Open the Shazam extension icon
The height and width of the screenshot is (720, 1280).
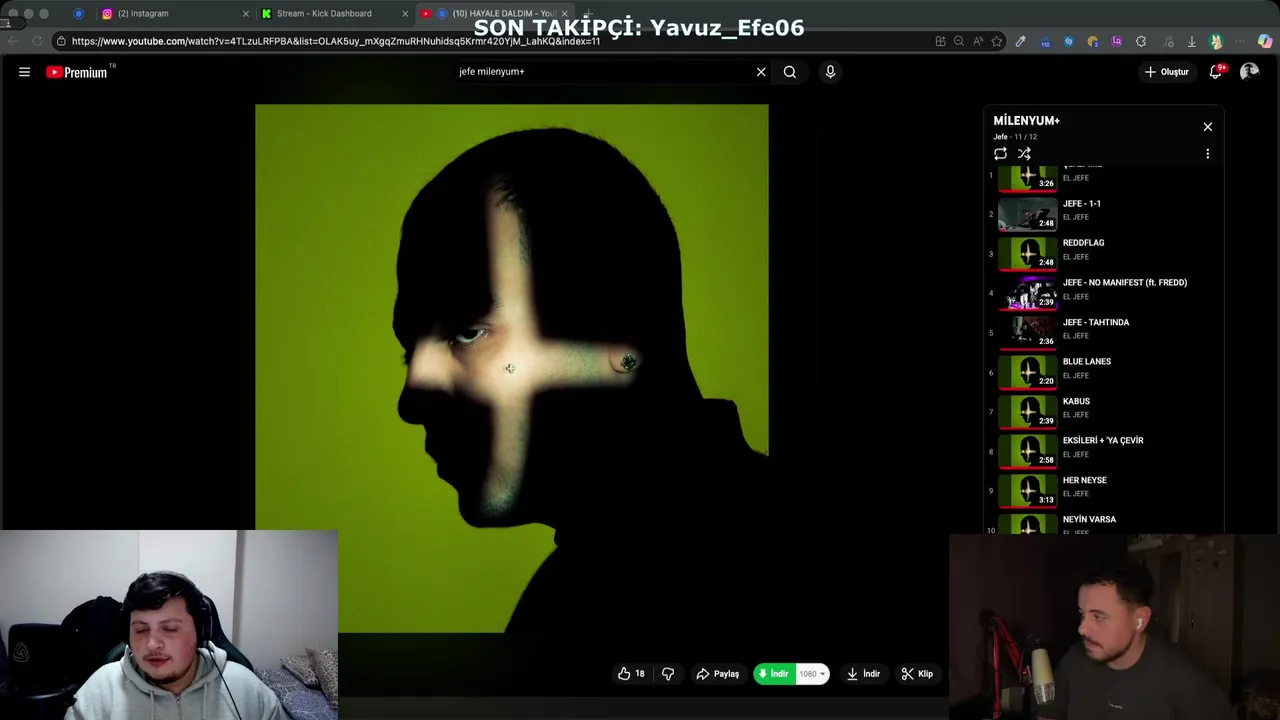pyautogui.click(x=1069, y=41)
